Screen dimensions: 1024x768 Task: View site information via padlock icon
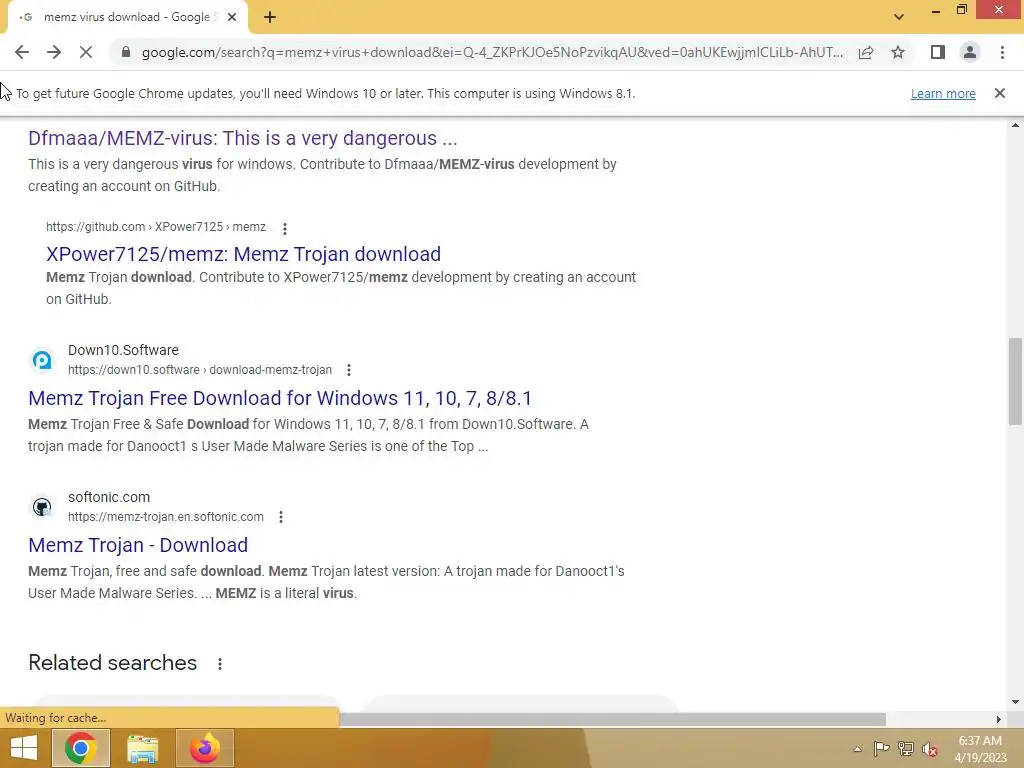coord(126,52)
